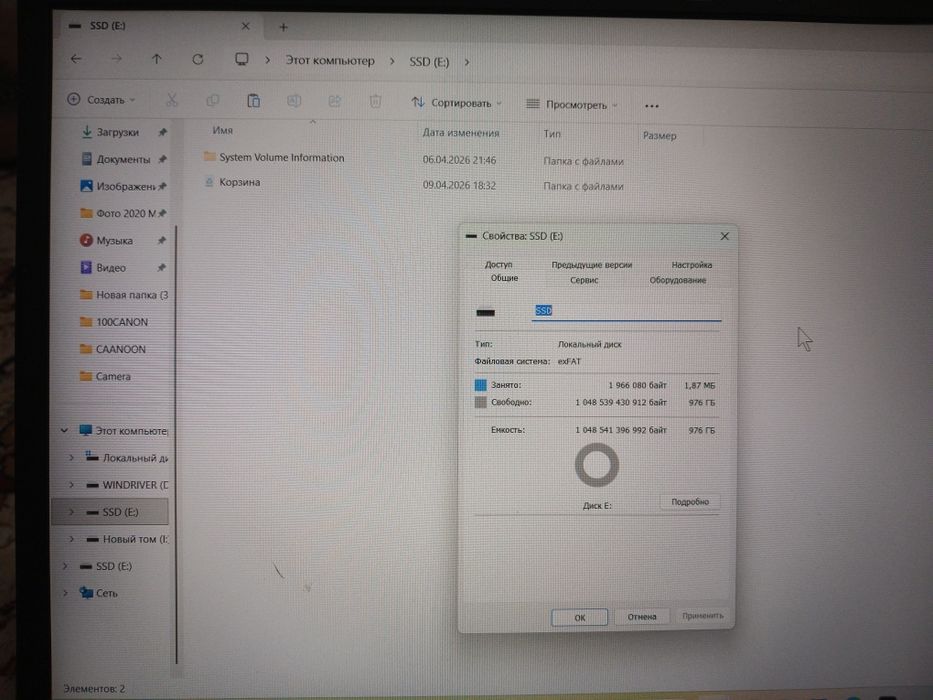This screenshot has height=700, width=933.
Task: Click the Подробно details button
Action: 690,502
